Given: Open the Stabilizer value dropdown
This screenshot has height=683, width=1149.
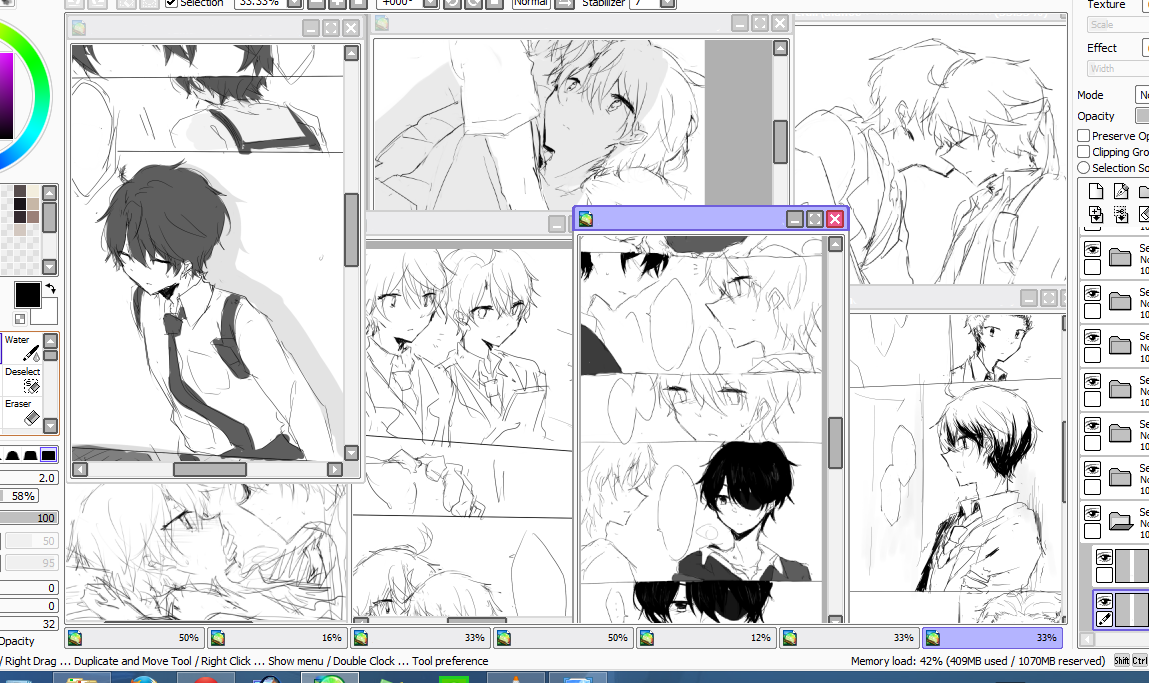Looking at the screenshot, I should 667,3.
